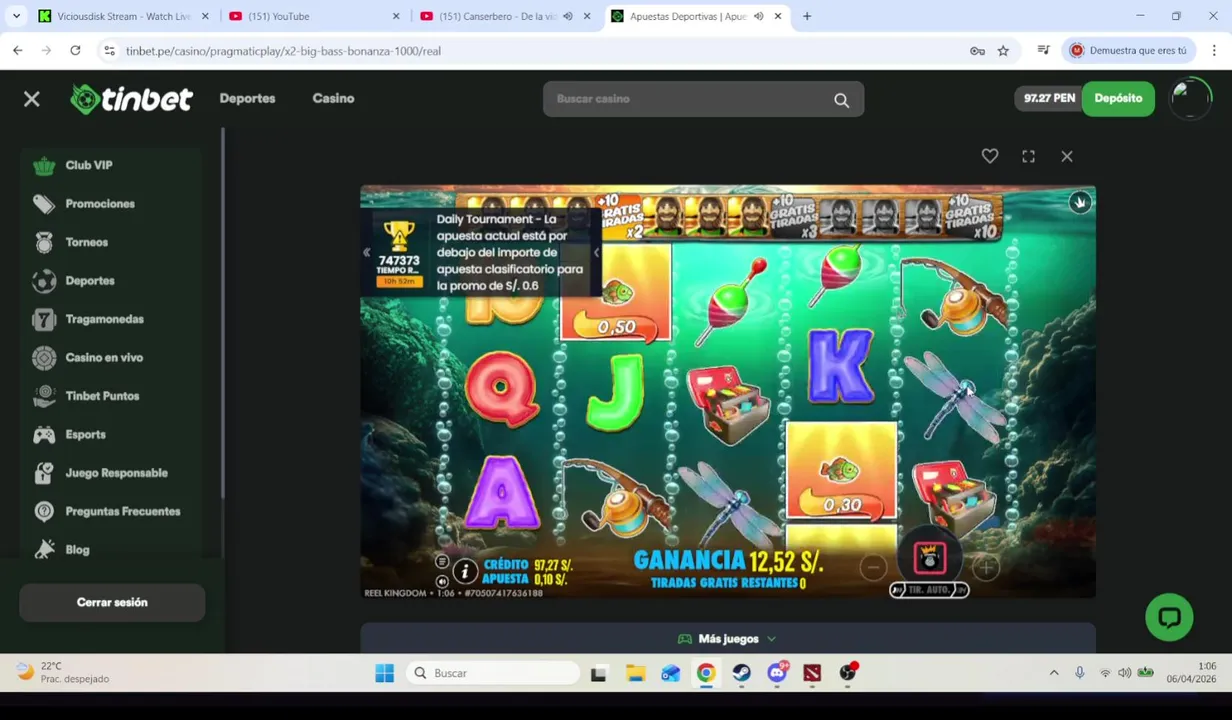
Task: Click Demuestra que eres tú profile button
Action: point(1128,51)
